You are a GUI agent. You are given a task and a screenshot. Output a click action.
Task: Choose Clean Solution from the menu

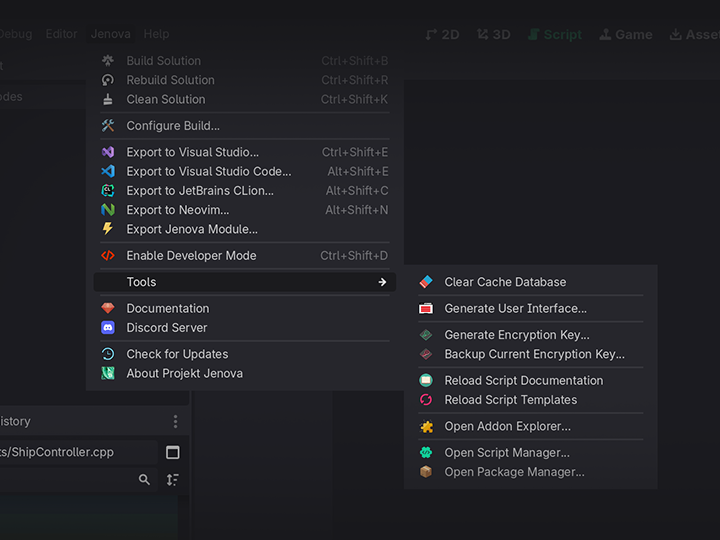coord(245,99)
